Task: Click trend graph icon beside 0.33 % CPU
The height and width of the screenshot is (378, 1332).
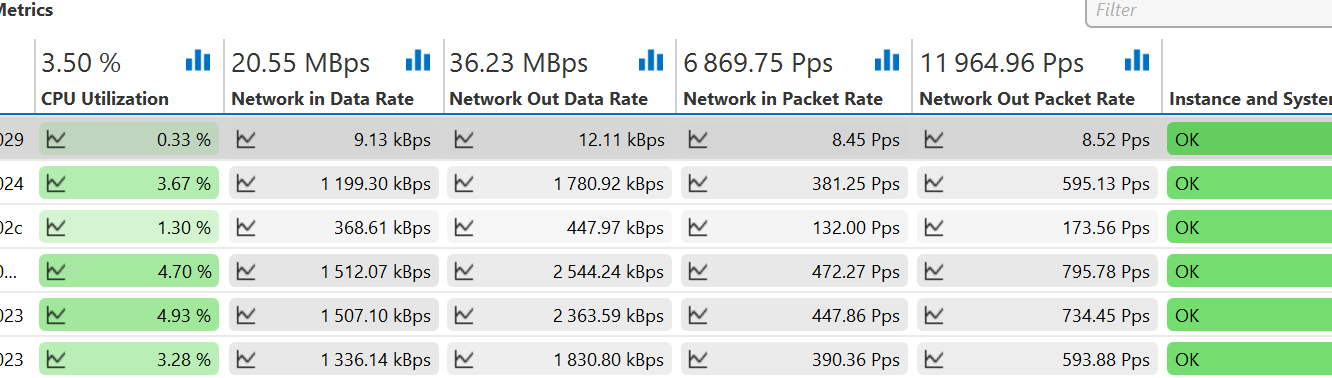Action: pyautogui.click(x=56, y=140)
